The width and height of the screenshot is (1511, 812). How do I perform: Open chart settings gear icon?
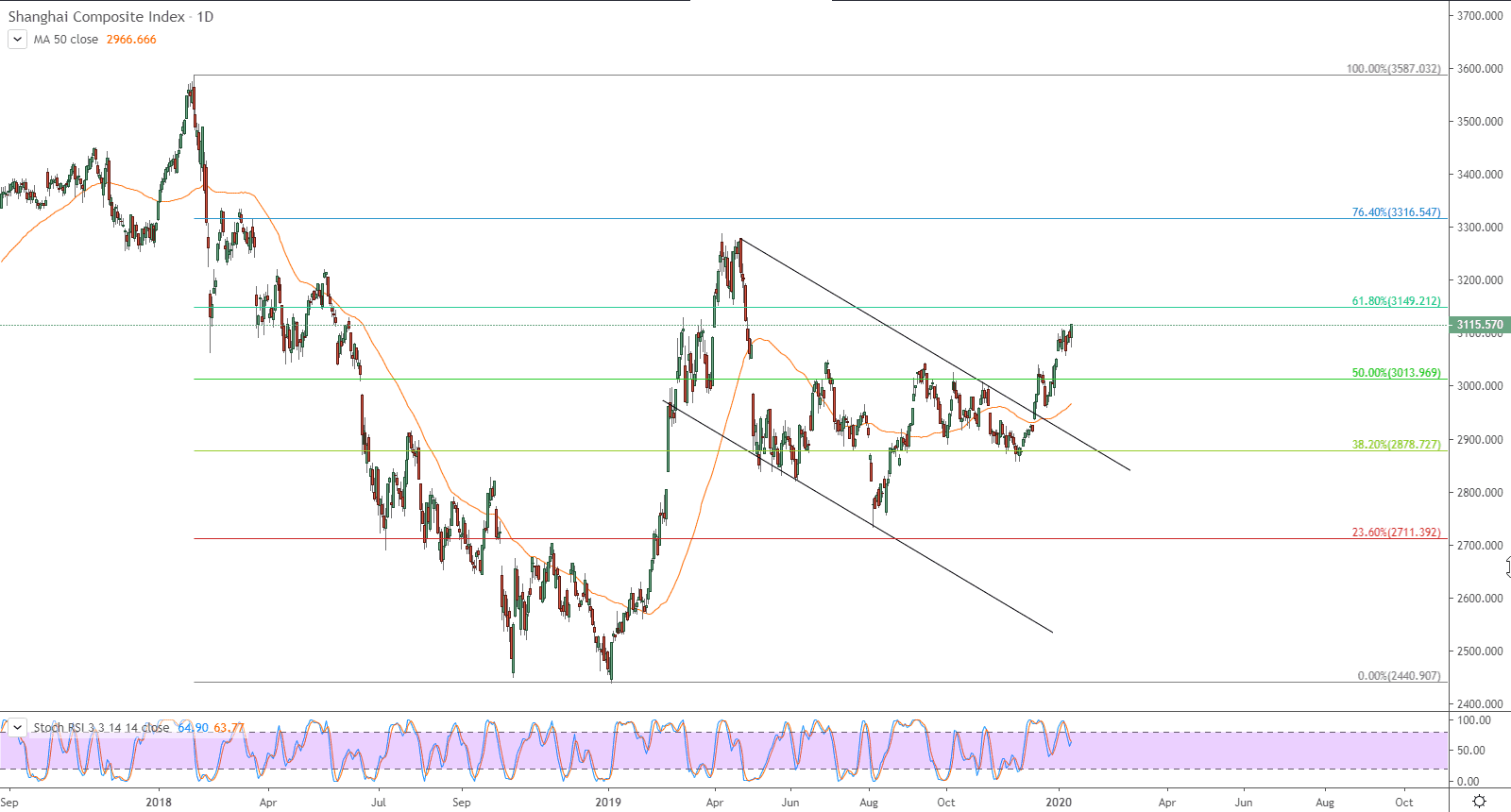point(1479,802)
